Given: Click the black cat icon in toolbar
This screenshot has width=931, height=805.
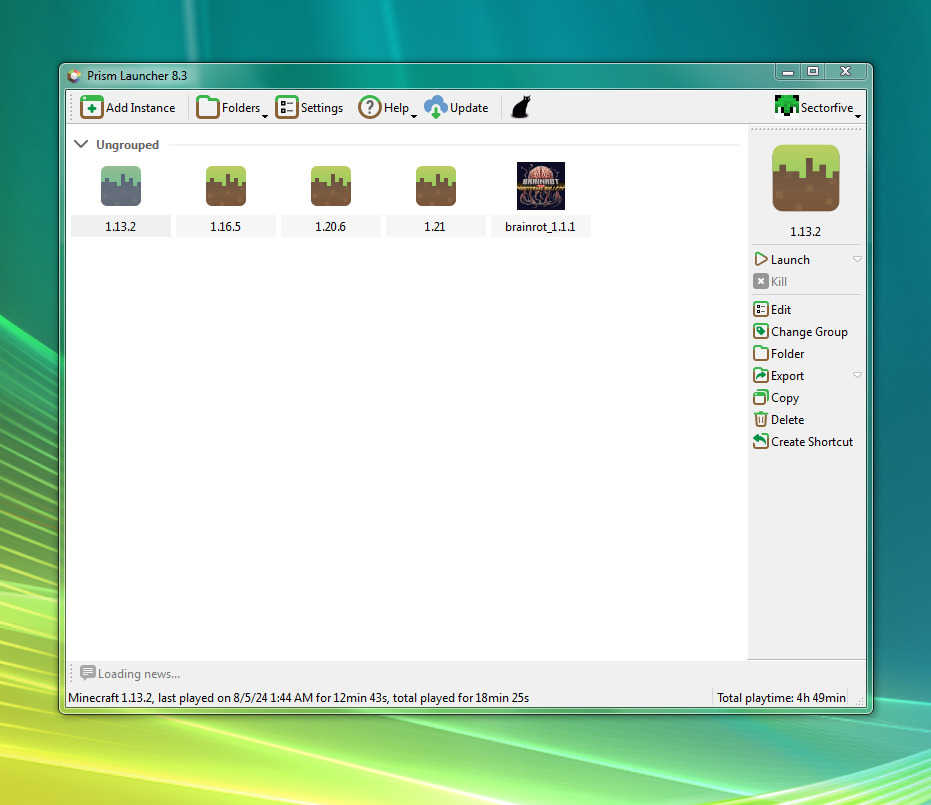Looking at the screenshot, I should (x=520, y=108).
